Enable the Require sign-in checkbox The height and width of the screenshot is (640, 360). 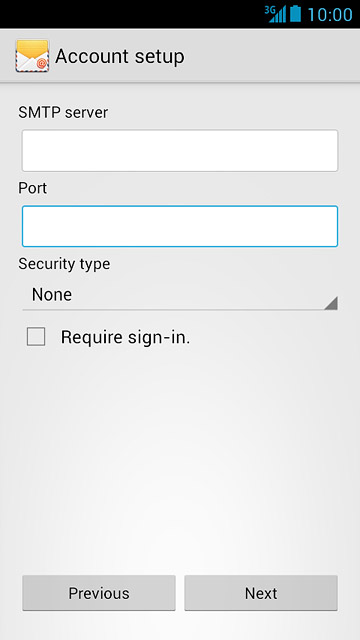click(x=36, y=337)
